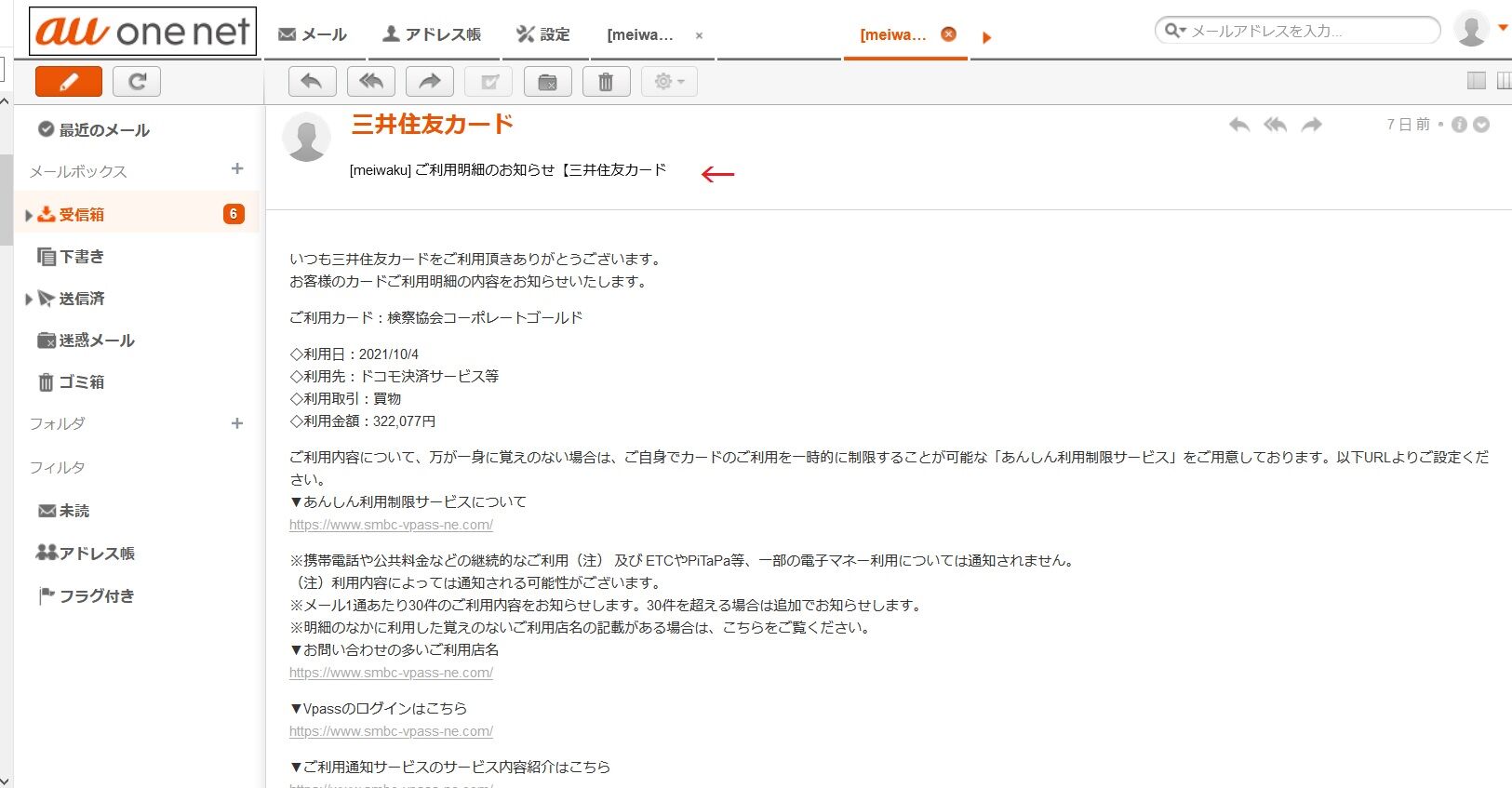Click the edit message toolbar icon
Image resolution: width=1512 pixels, height=788 pixels.
tap(488, 82)
